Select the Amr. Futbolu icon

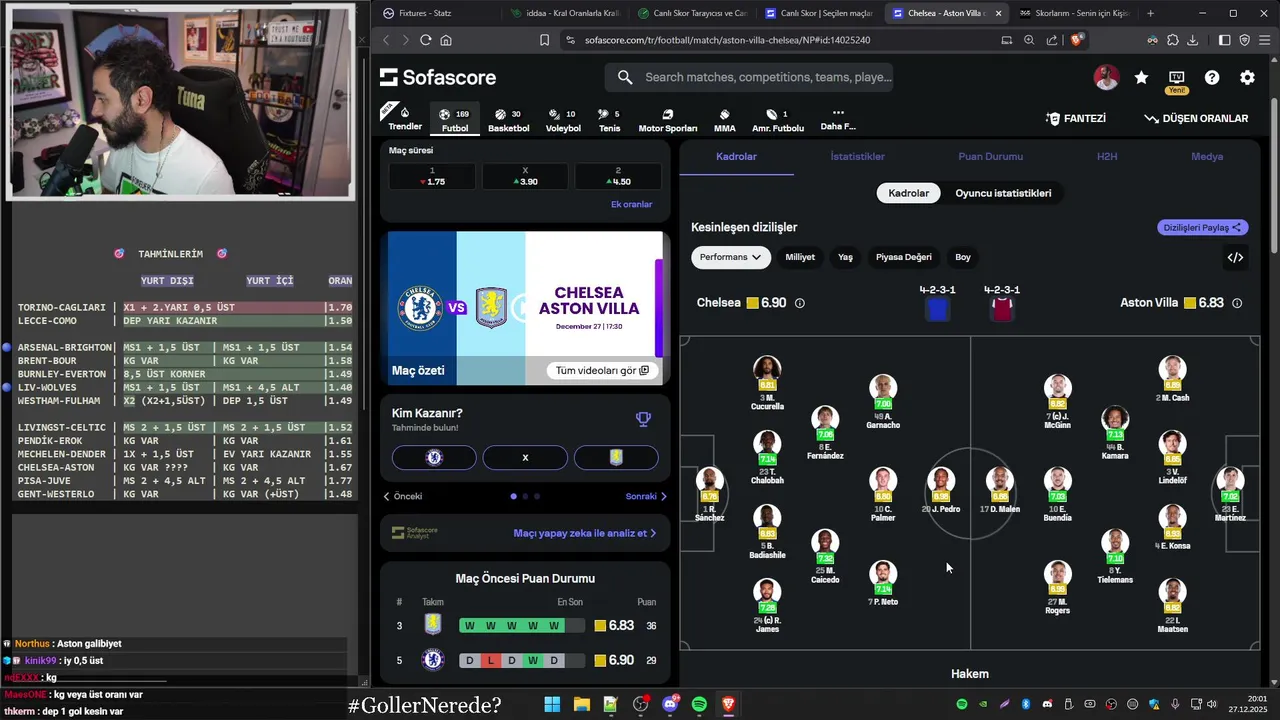click(x=778, y=120)
